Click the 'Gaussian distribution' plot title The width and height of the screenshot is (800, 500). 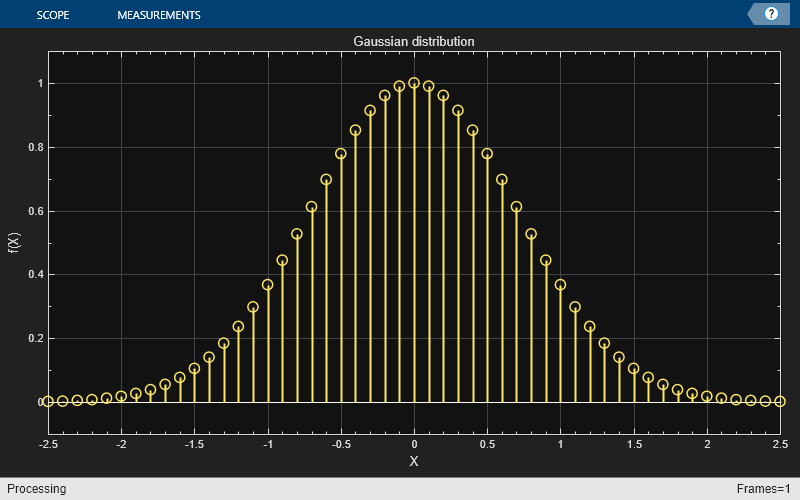tap(414, 41)
